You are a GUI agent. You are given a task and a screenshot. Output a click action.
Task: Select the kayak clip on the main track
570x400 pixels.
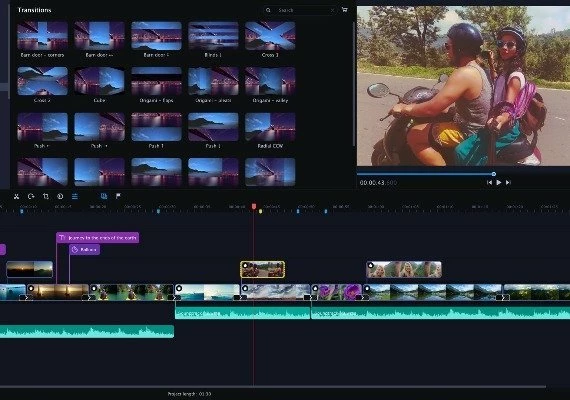132,292
